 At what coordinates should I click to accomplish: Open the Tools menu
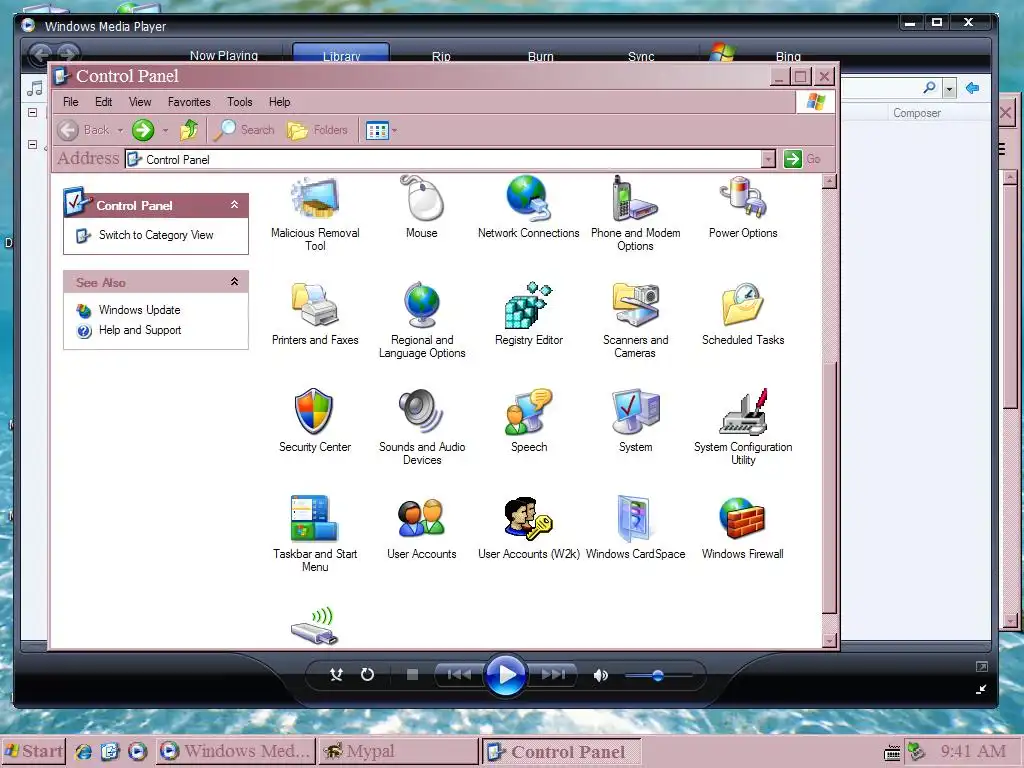240,102
